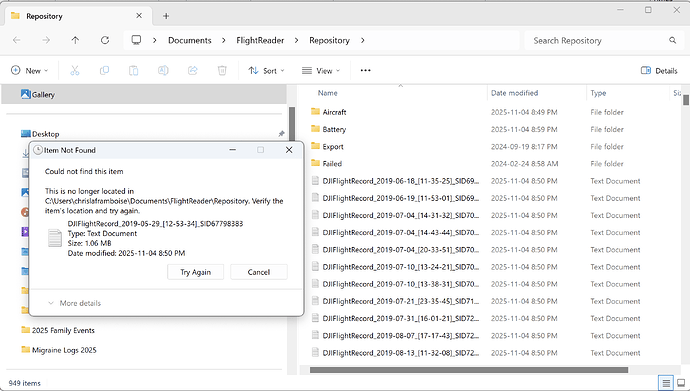This screenshot has width=690, height=391.
Task: Switch to large thumbnails view in status bar
Action: (x=681, y=383)
